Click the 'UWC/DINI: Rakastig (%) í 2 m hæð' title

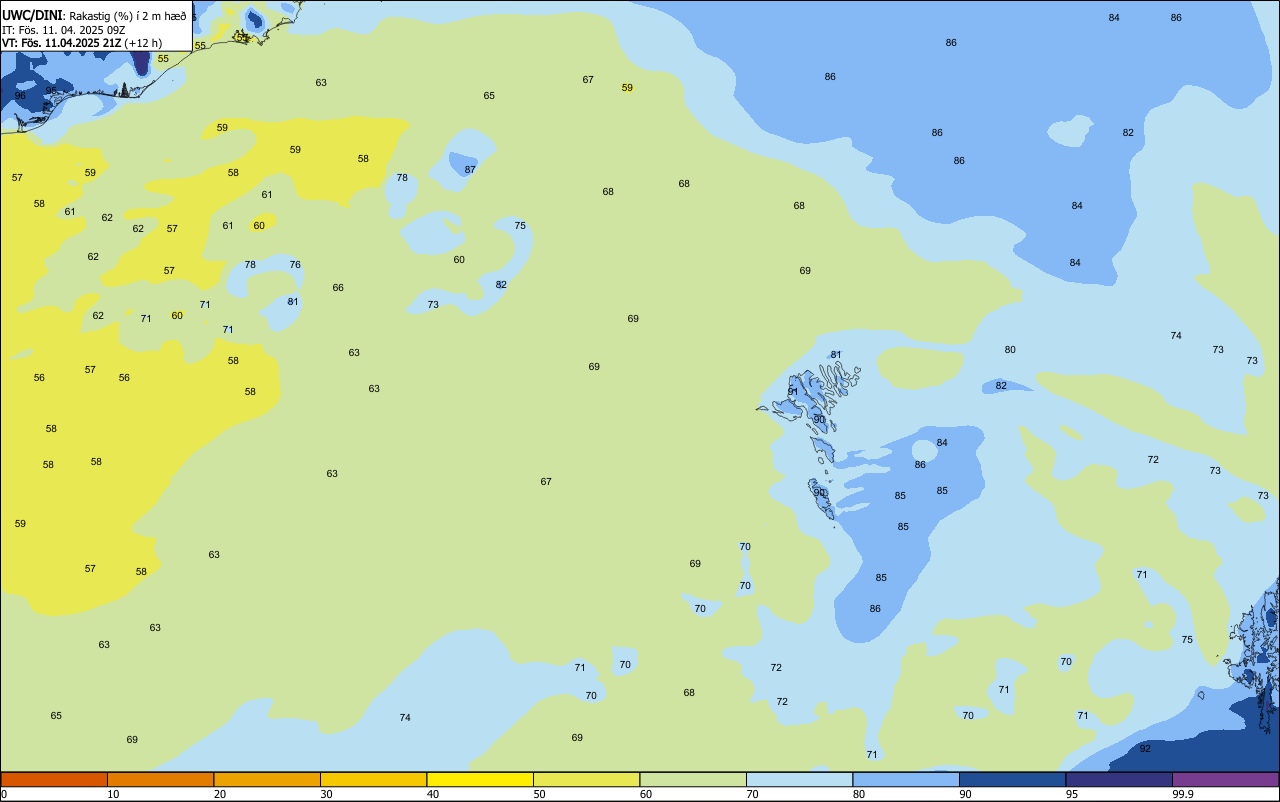(94, 15)
